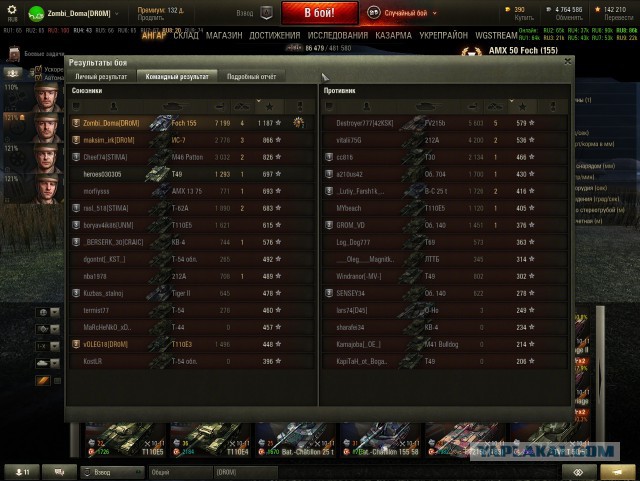
Task: Close the «Результаты боя» window
Action: (567, 61)
